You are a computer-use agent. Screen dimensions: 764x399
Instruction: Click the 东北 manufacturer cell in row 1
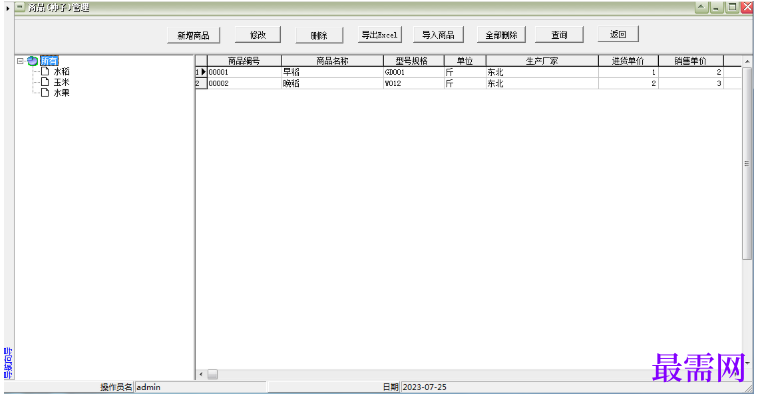(542, 72)
